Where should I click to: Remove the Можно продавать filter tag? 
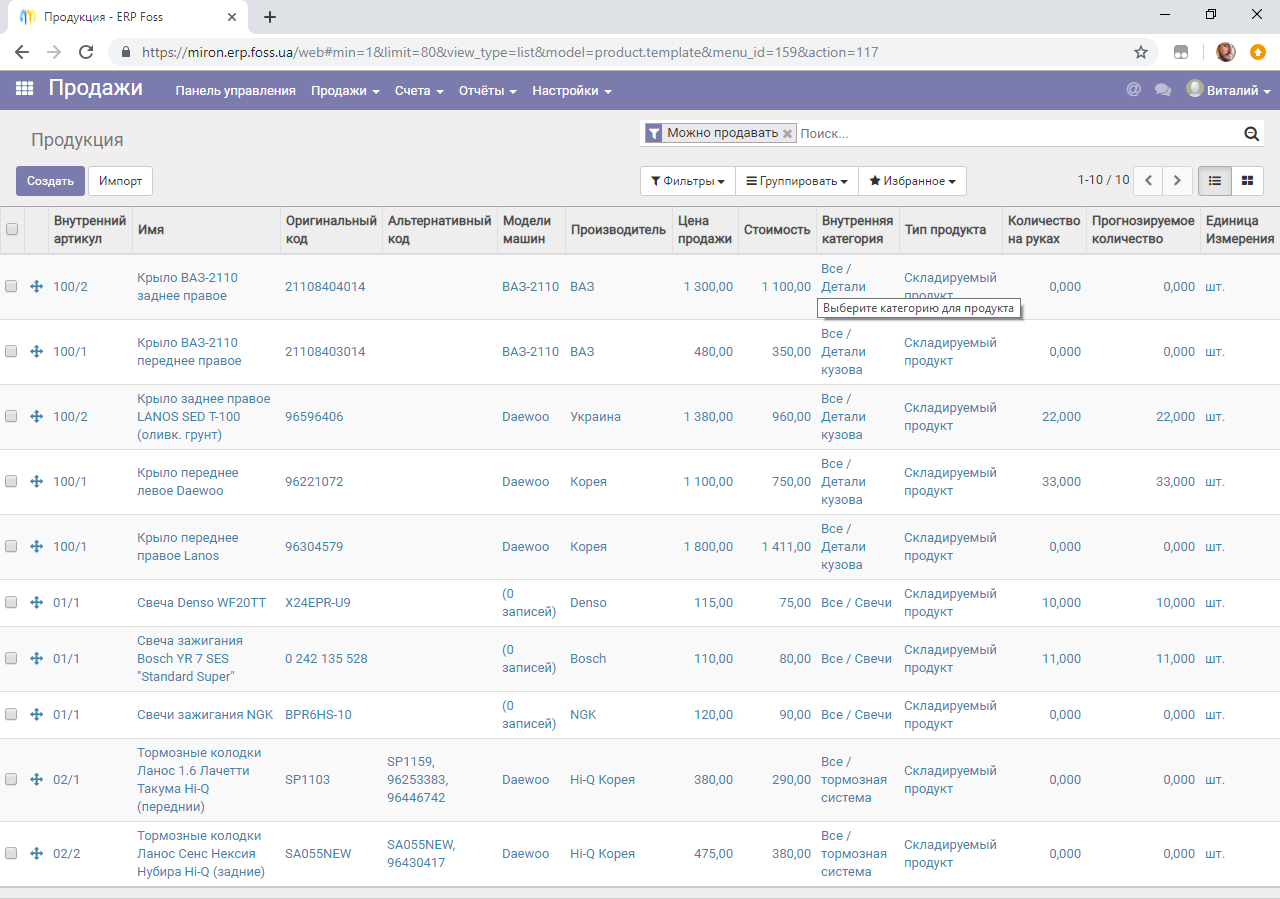[787, 133]
